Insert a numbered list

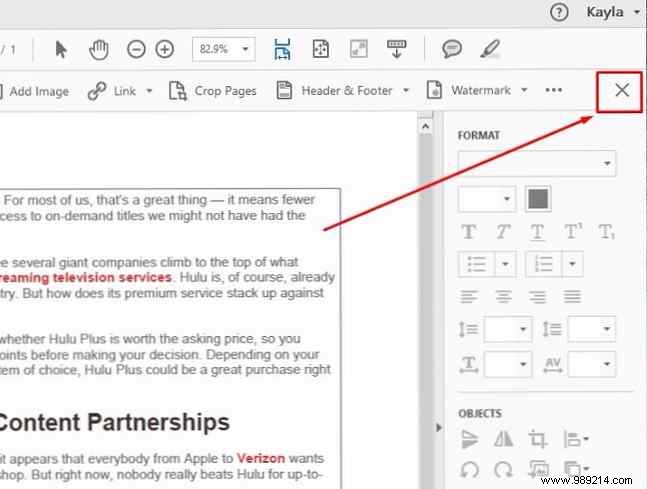[543, 264]
